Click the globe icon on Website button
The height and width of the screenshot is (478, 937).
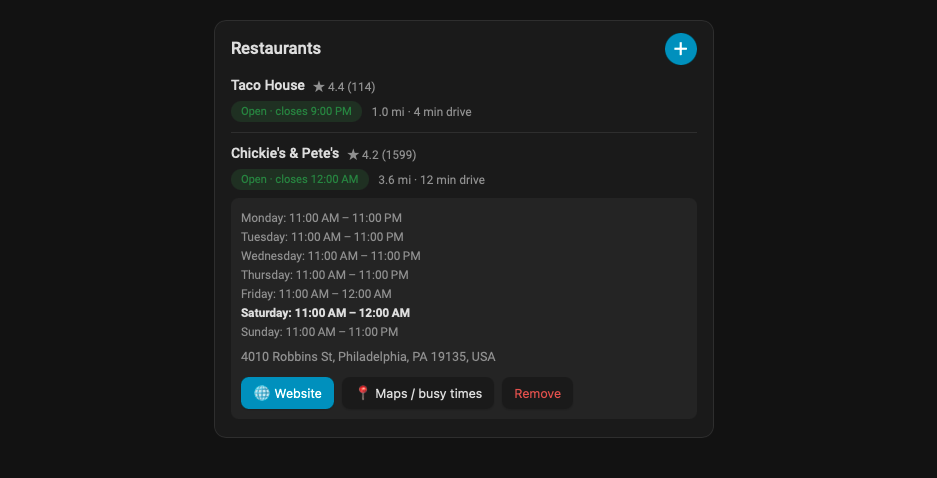point(262,393)
